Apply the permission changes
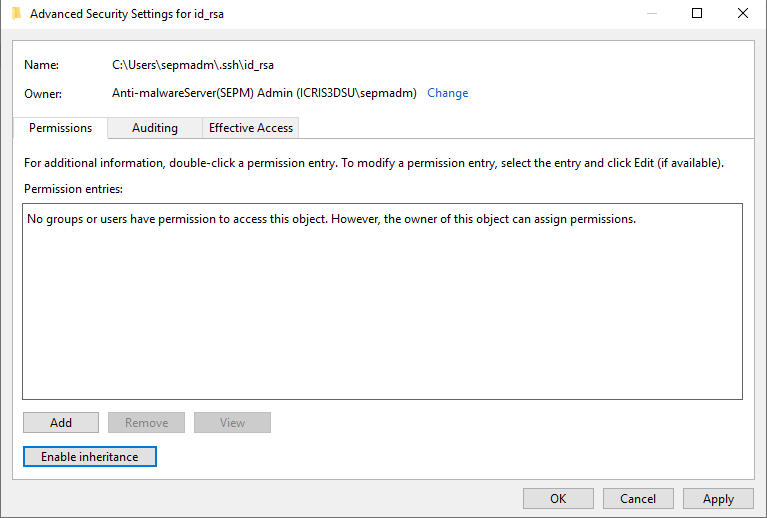Screen dimensions: 767x518 pyautogui.click(x=718, y=498)
